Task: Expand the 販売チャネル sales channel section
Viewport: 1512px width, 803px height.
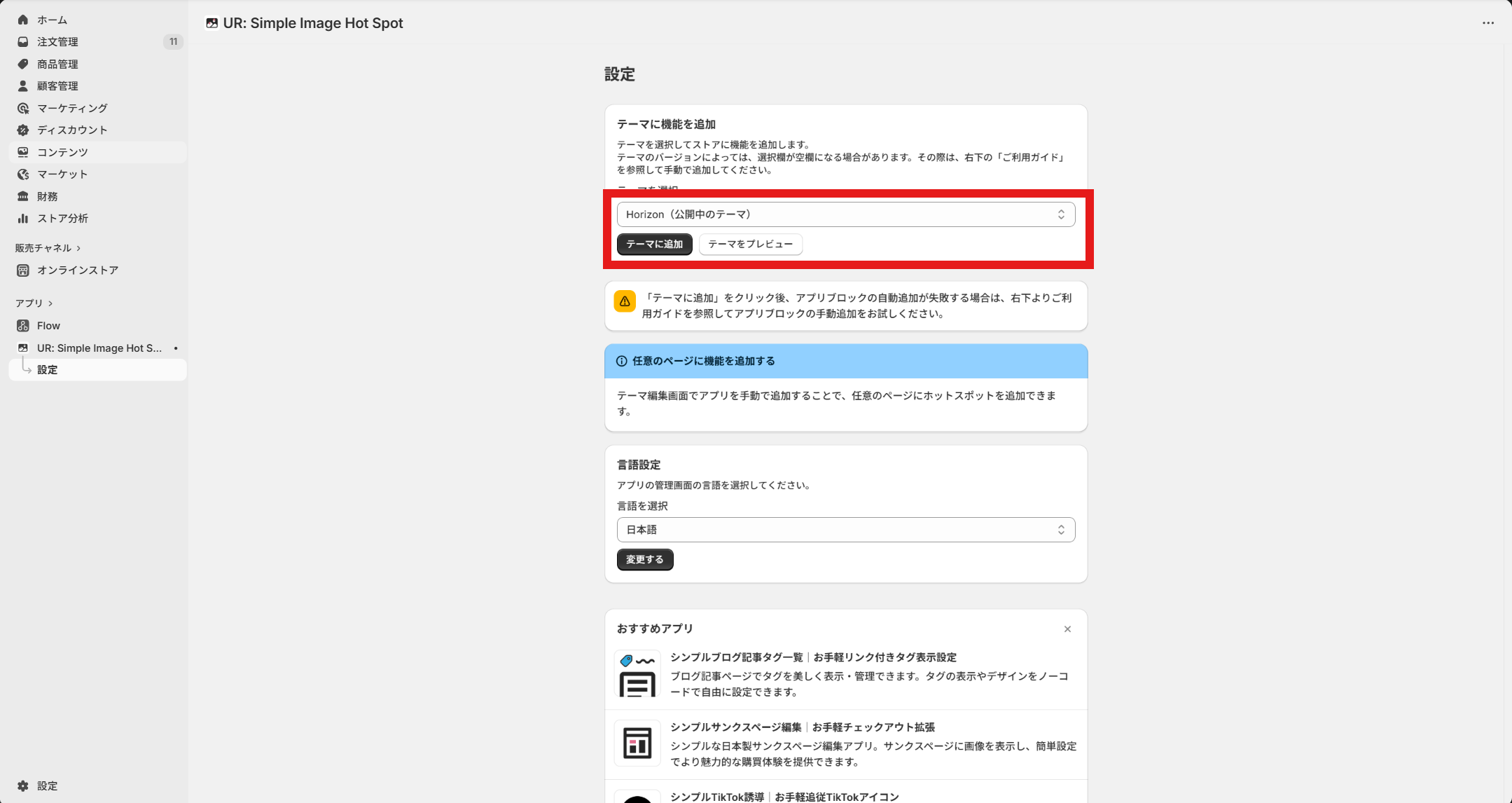Action: [x=79, y=247]
